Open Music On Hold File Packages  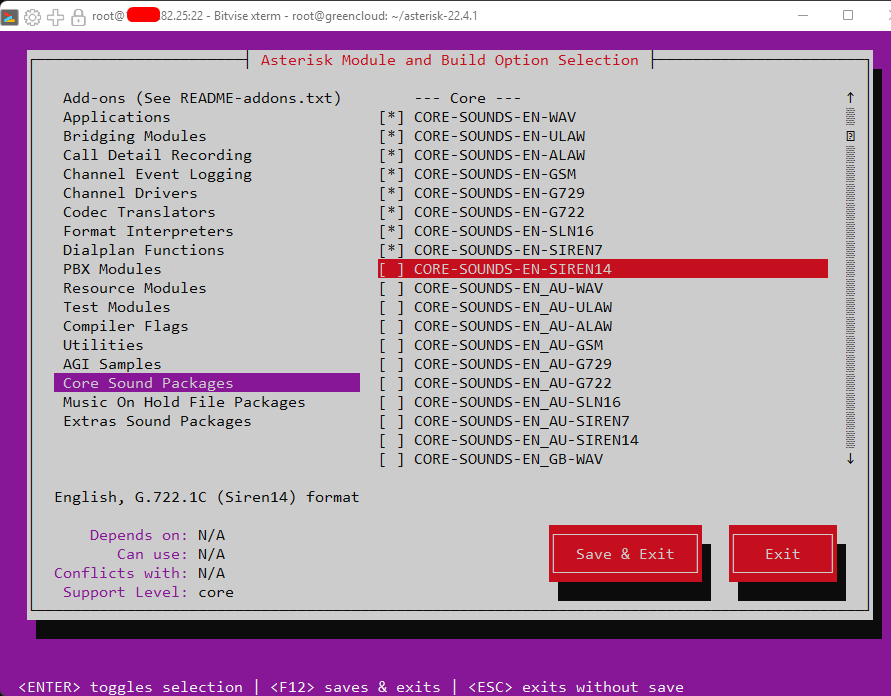point(184,402)
